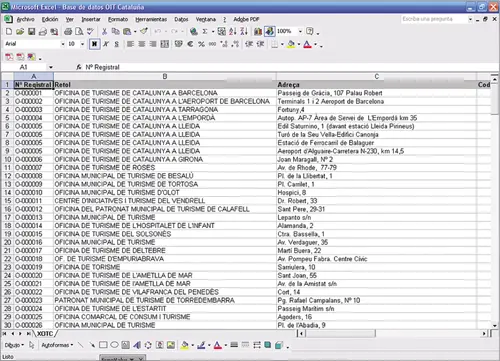This screenshot has width=500, height=361.
Task: Open the 100% zoom dropdown
Action: pos(300,31)
